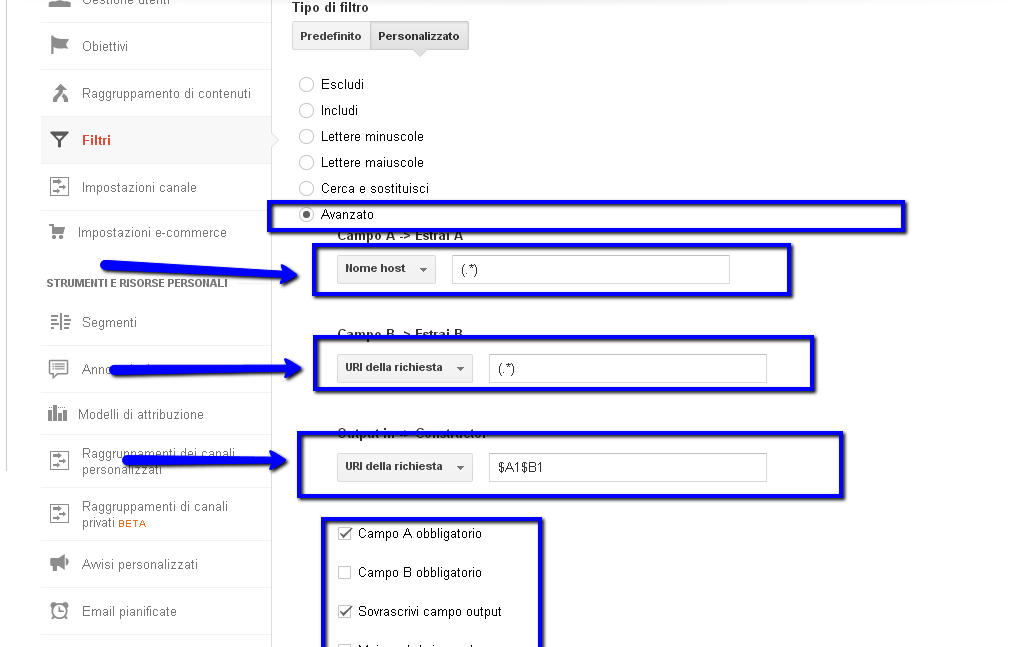1028x647 pixels.
Task: Select the Cerca e sostituisci option
Action: pos(307,189)
